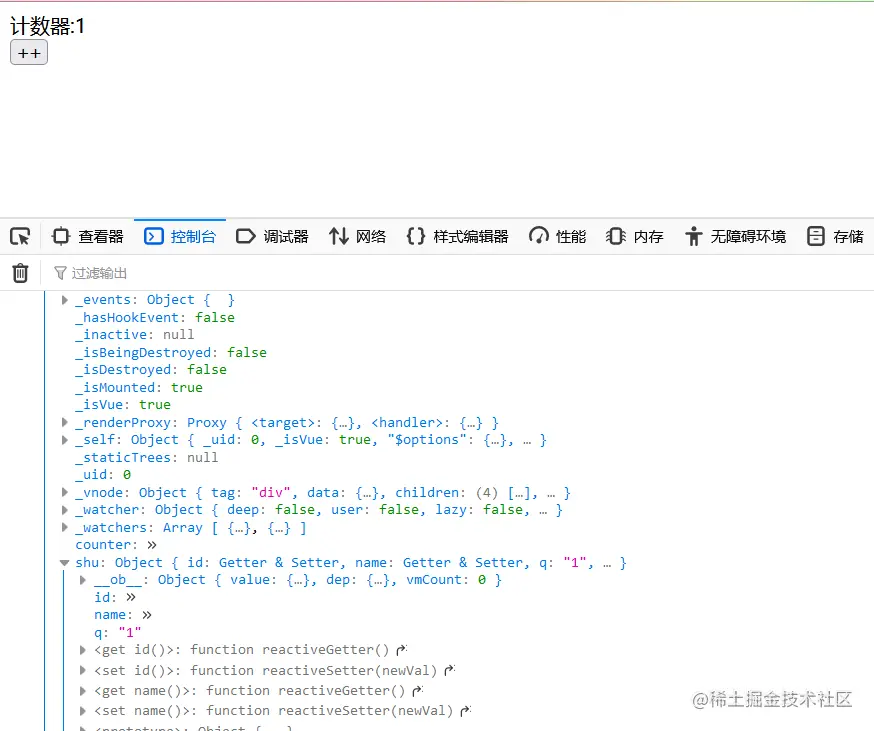Expand the <set name()> function entry
The width and height of the screenshot is (874, 731).
82,711
